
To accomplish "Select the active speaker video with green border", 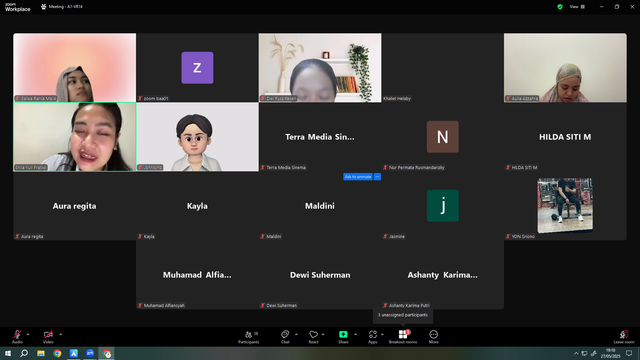I will [x=74, y=137].
